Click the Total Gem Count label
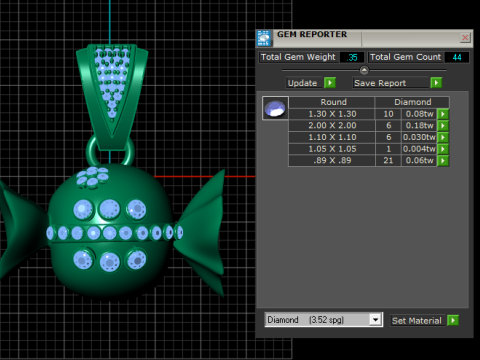480x360 pixels. (x=405, y=57)
